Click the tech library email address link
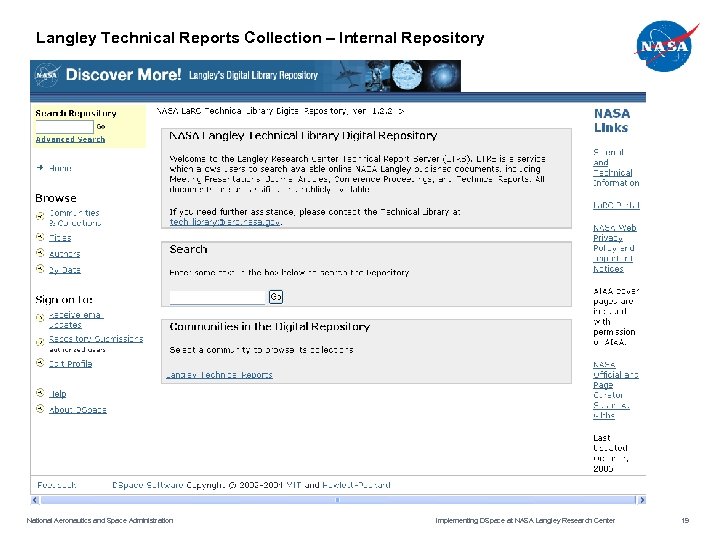 click(225, 222)
